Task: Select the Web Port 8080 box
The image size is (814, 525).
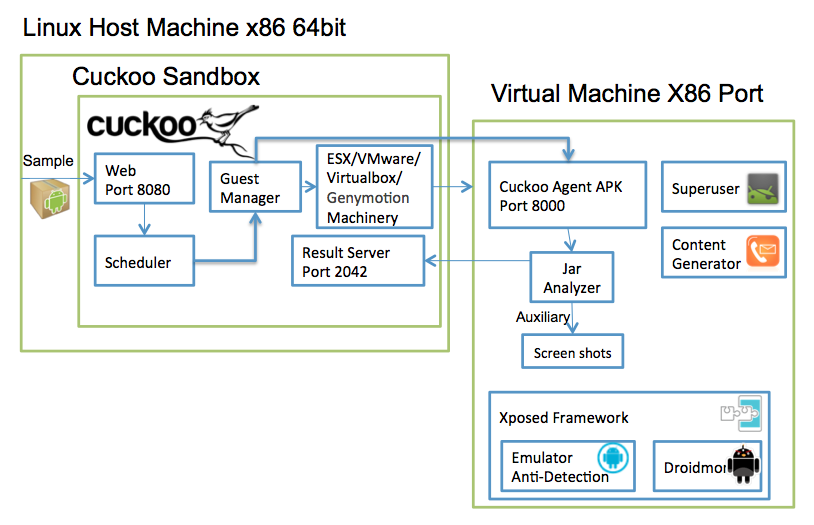Action: coord(144,179)
